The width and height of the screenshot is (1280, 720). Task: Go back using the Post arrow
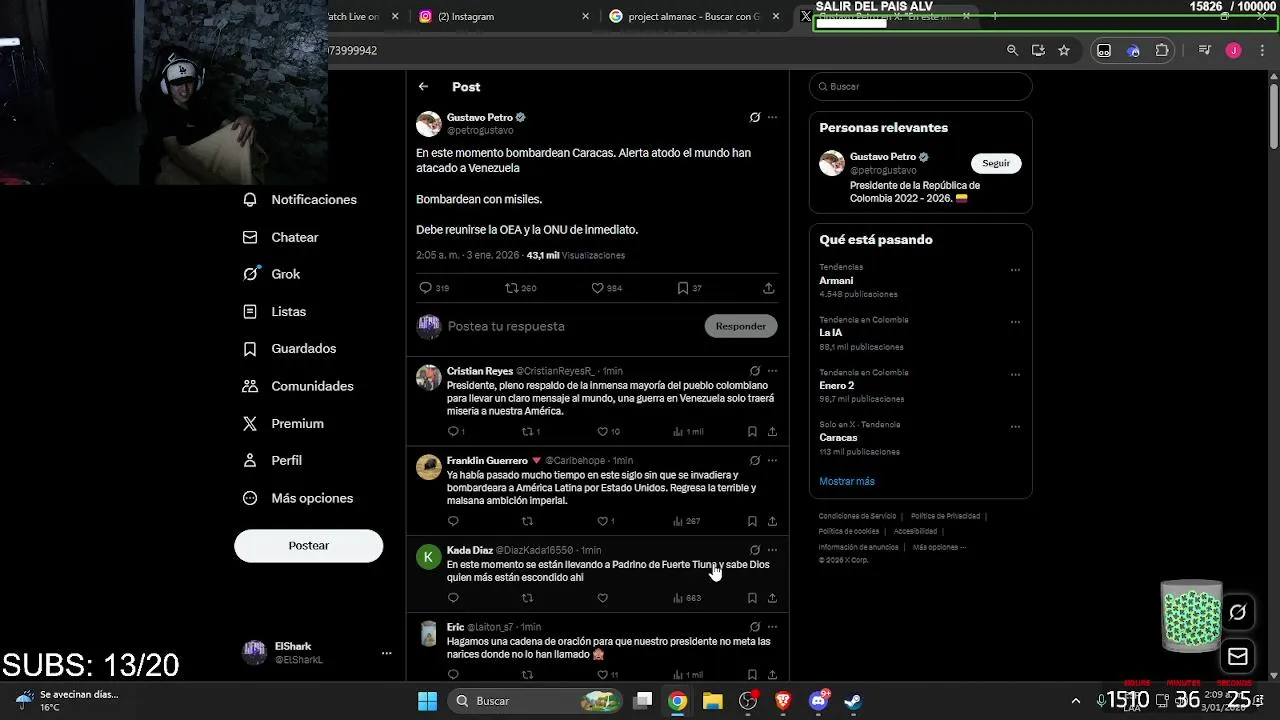[424, 87]
